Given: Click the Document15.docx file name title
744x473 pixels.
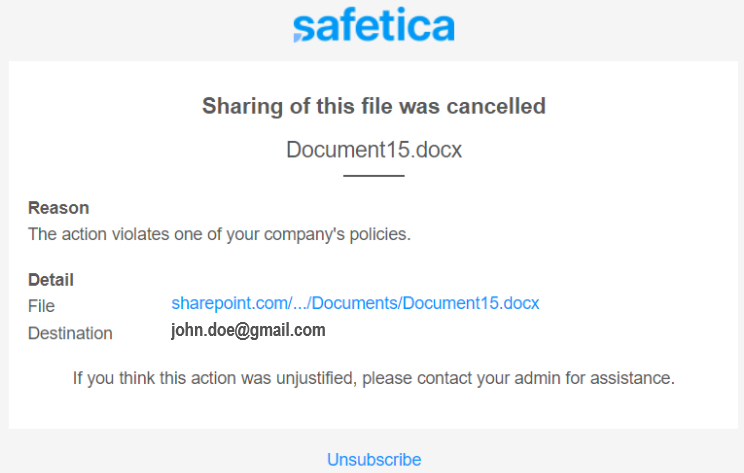Looking at the screenshot, I should click(x=374, y=150).
